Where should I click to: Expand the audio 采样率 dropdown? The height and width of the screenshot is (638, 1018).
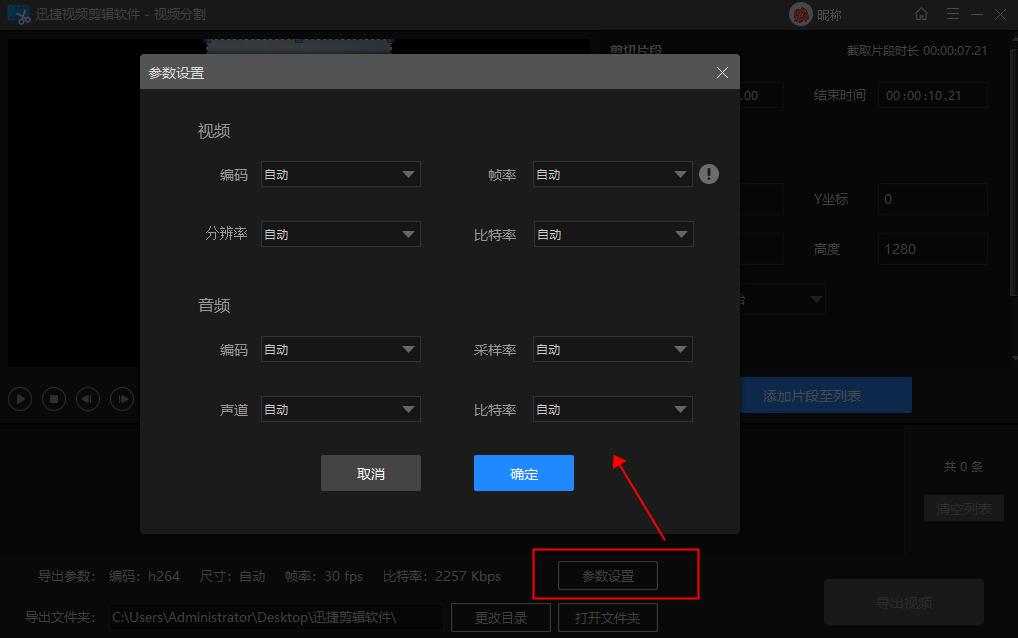(x=612, y=348)
